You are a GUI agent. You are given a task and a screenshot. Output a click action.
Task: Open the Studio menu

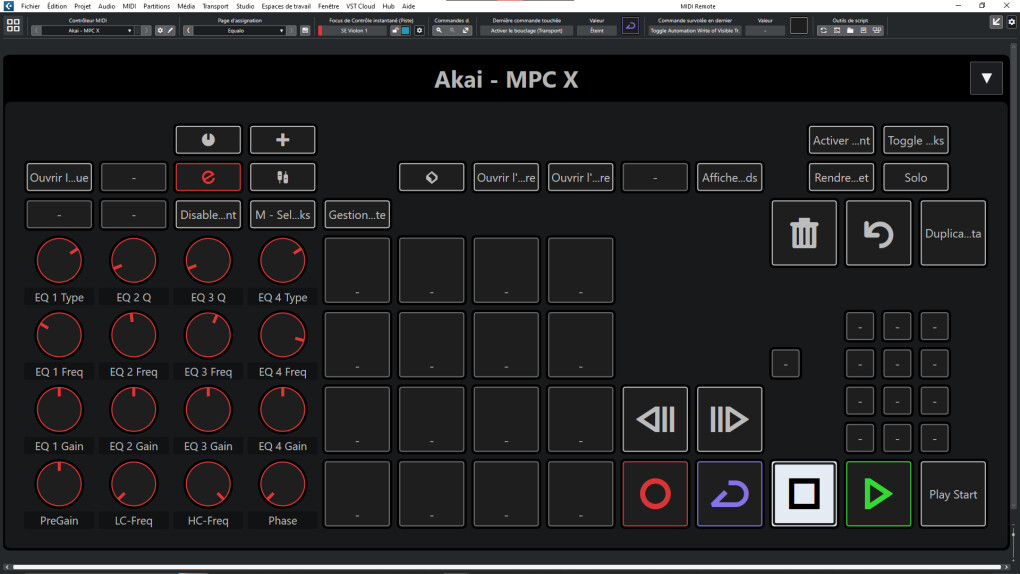coord(245,6)
